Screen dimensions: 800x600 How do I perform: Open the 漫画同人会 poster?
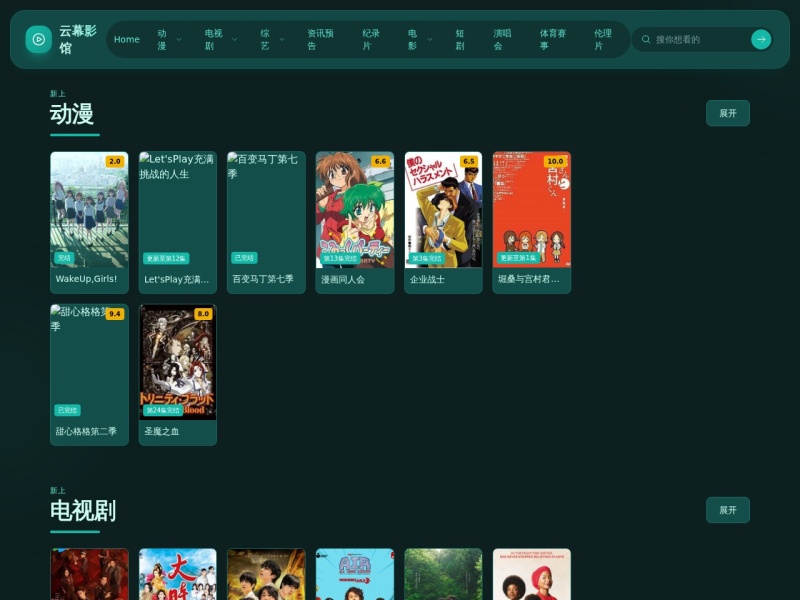click(355, 210)
